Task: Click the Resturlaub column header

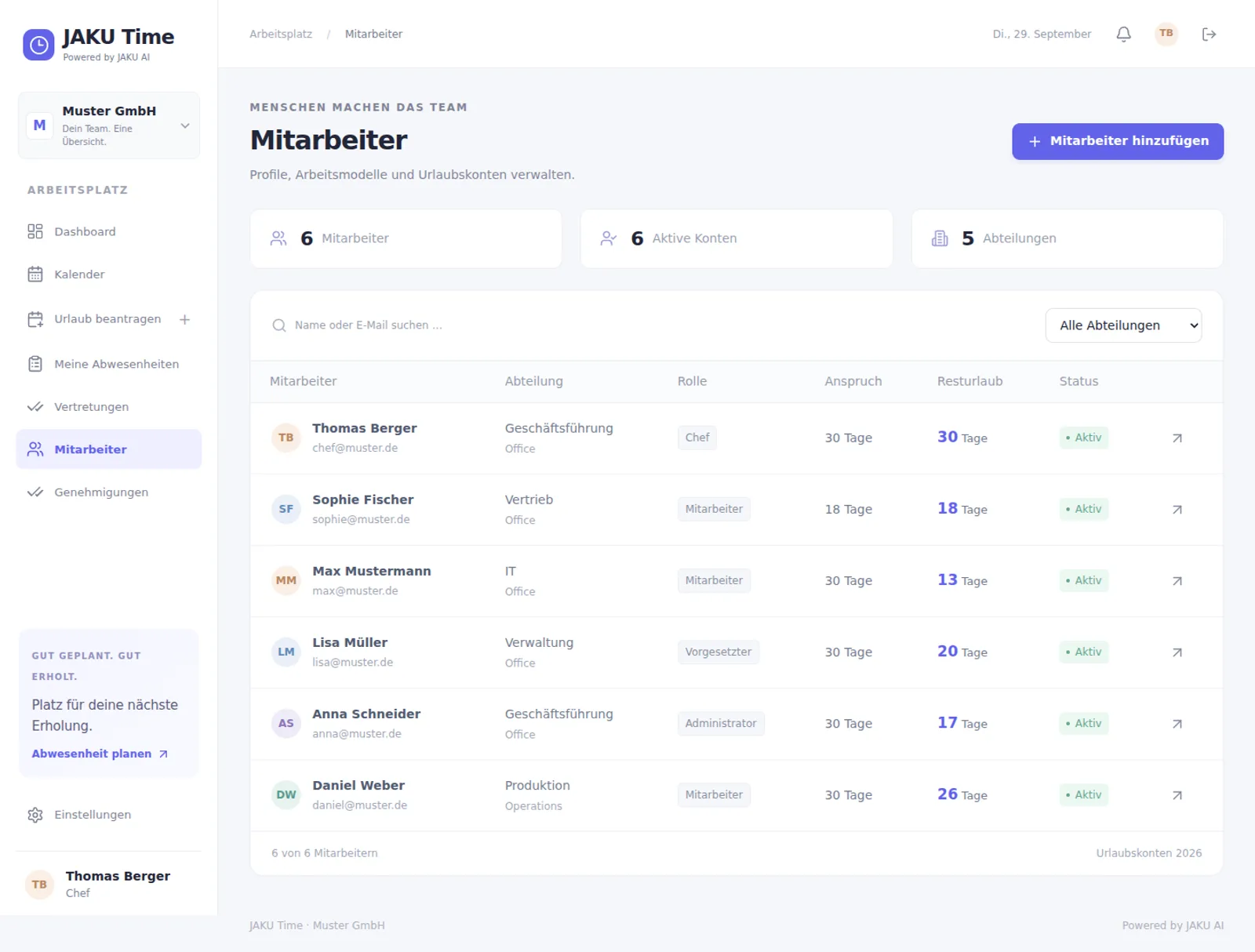Action: click(x=969, y=381)
